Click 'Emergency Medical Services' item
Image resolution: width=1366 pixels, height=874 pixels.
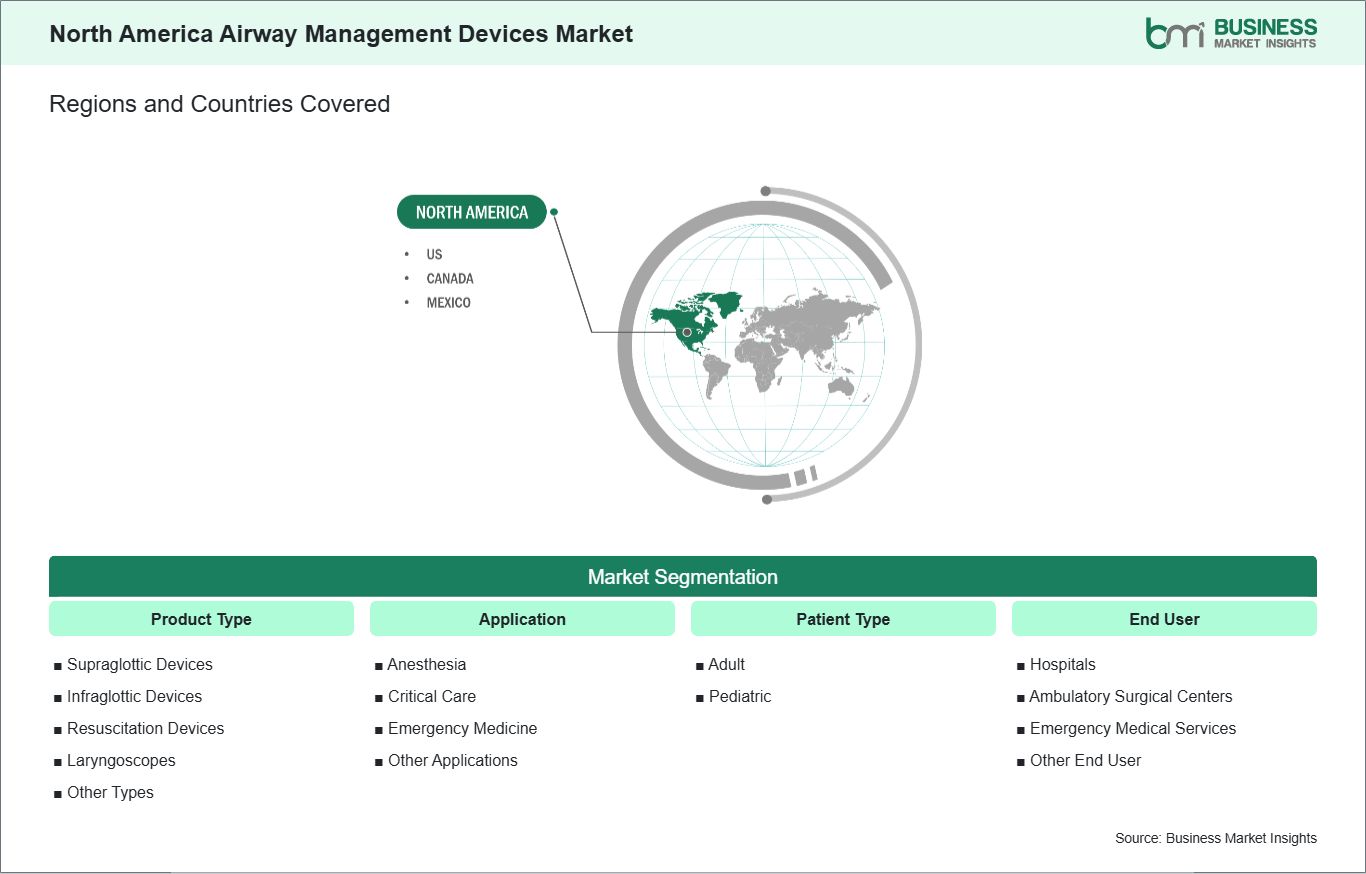click(1126, 728)
